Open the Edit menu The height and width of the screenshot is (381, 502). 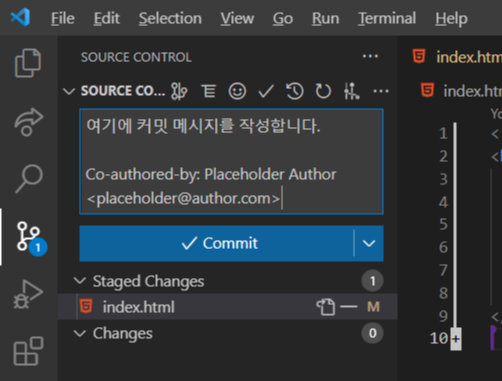(x=107, y=18)
